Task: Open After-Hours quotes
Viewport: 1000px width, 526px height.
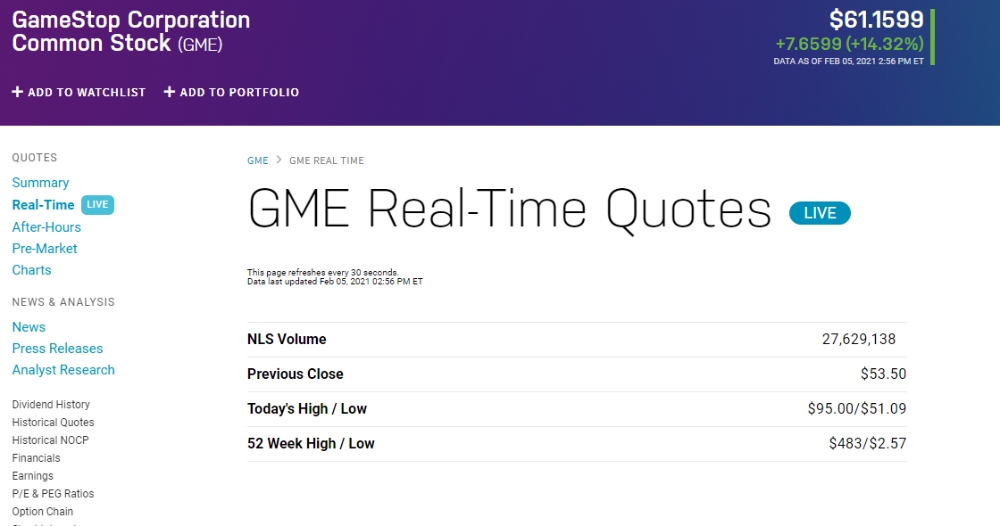Action: pos(47,227)
